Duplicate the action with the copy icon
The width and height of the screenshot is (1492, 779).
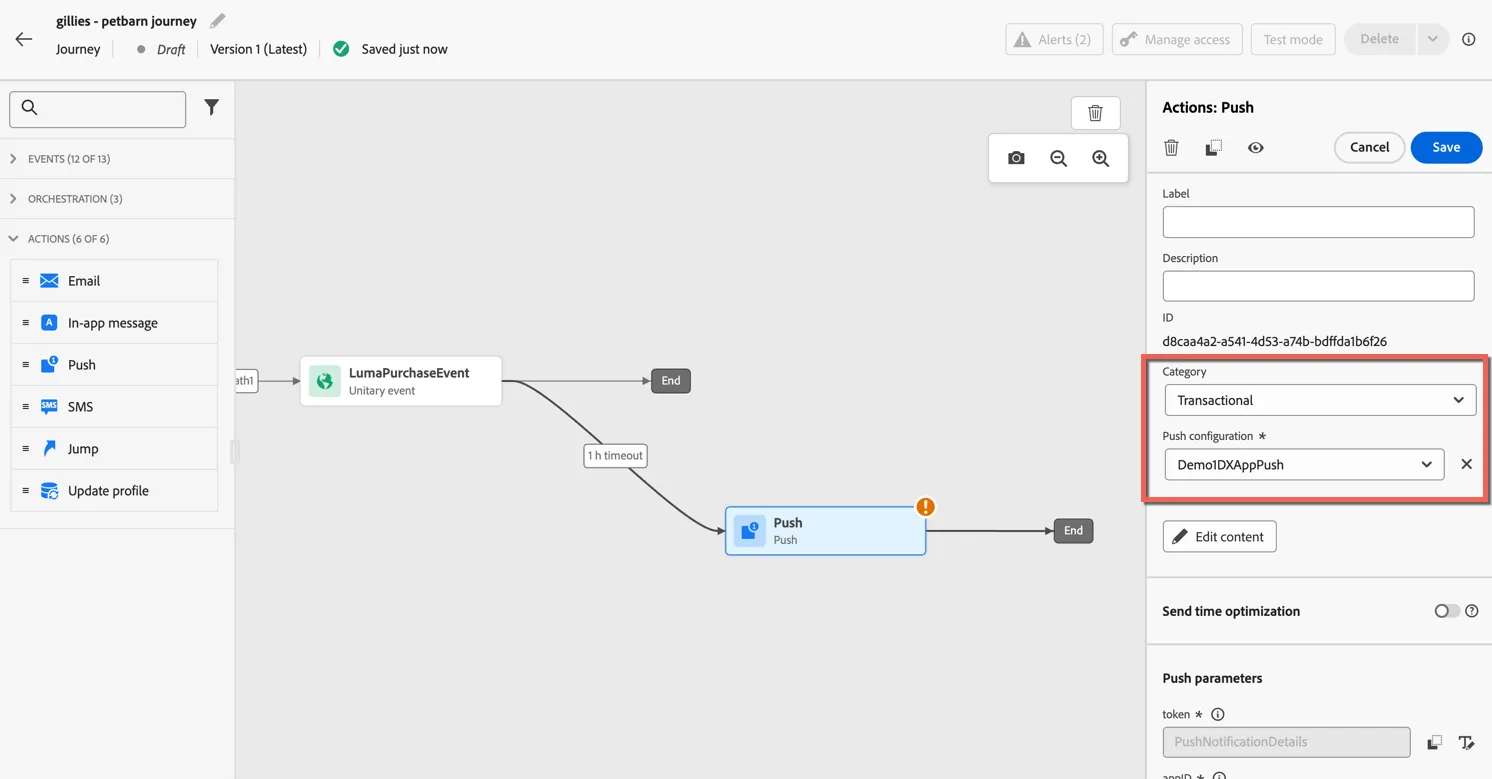1213,148
